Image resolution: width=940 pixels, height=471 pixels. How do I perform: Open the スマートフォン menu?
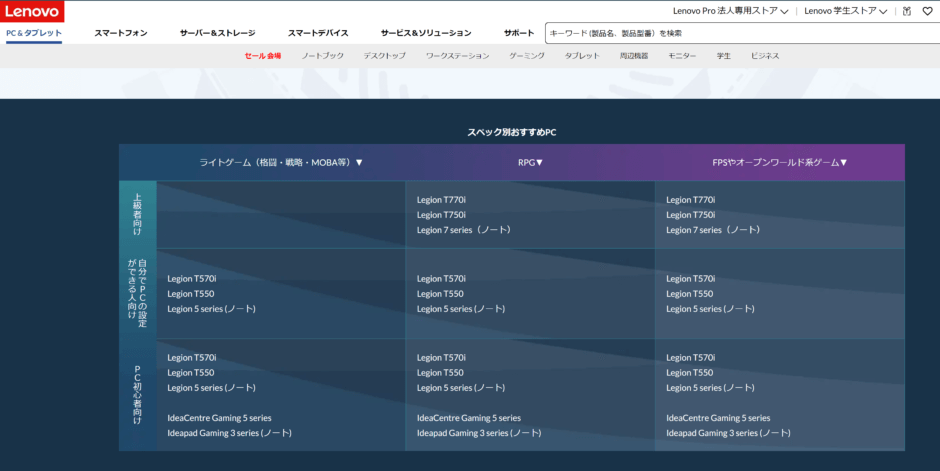(121, 33)
